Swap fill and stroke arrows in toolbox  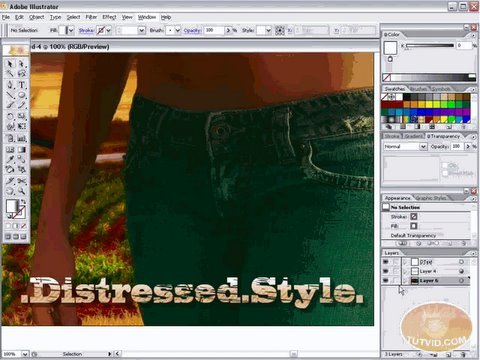pyautogui.click(x=23, y=202)
